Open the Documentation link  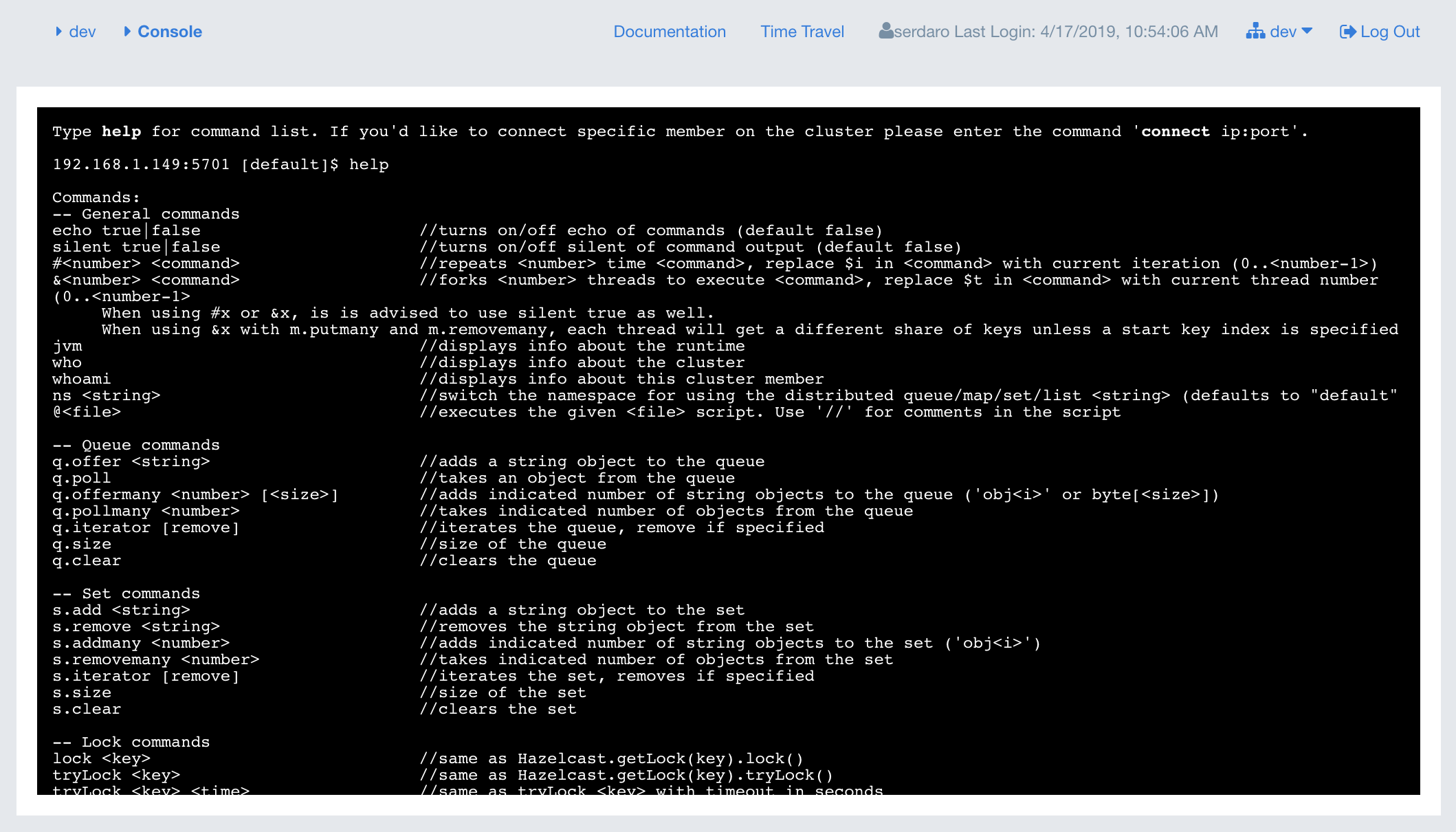[670, 32]
